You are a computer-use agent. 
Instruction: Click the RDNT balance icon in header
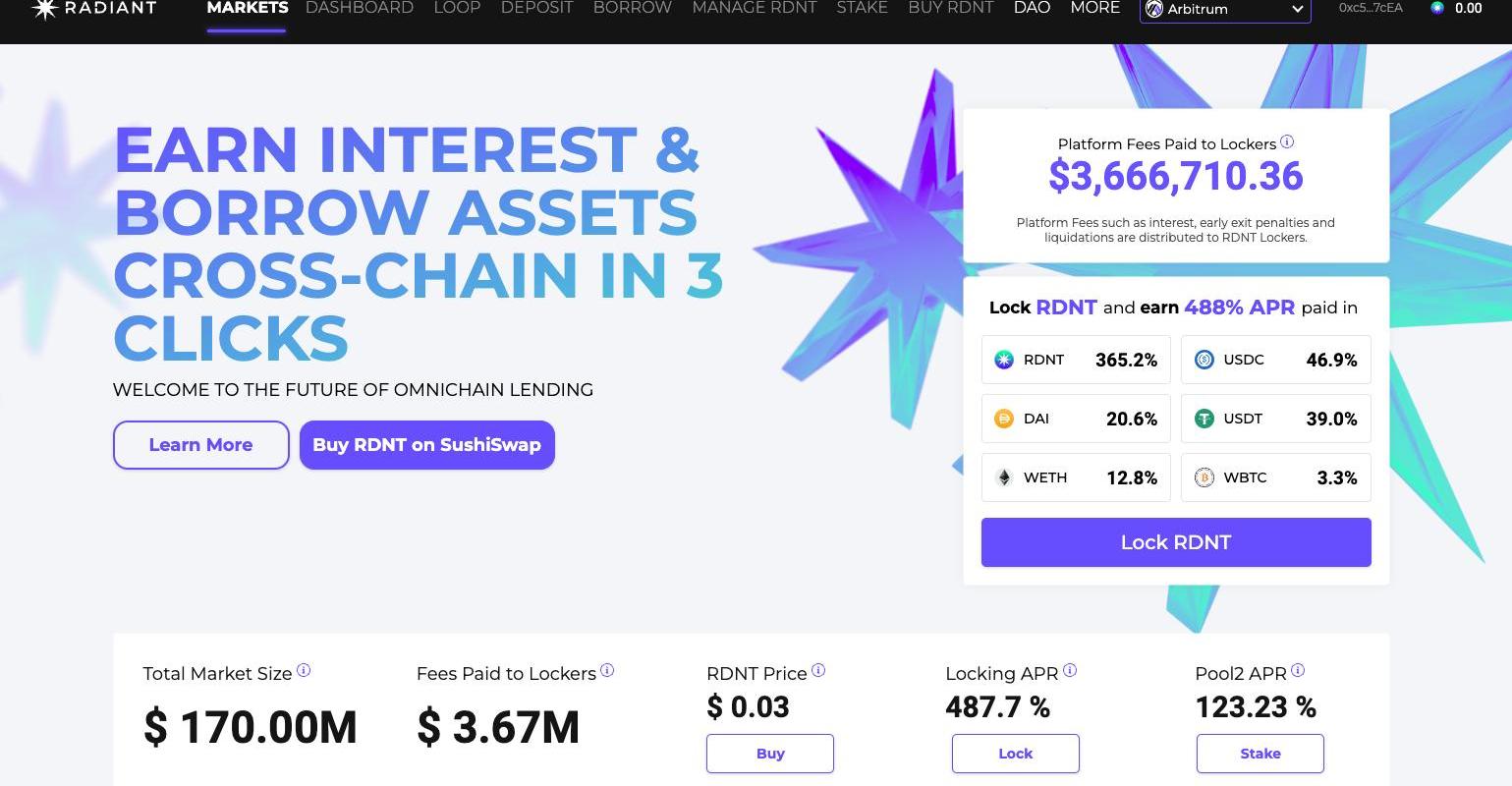tap(1437, 8)
